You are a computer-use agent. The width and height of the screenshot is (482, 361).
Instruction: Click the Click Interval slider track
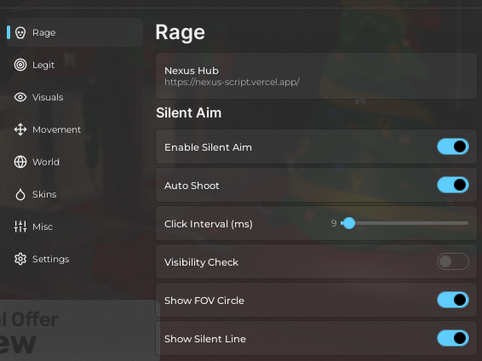coord(405,223)
